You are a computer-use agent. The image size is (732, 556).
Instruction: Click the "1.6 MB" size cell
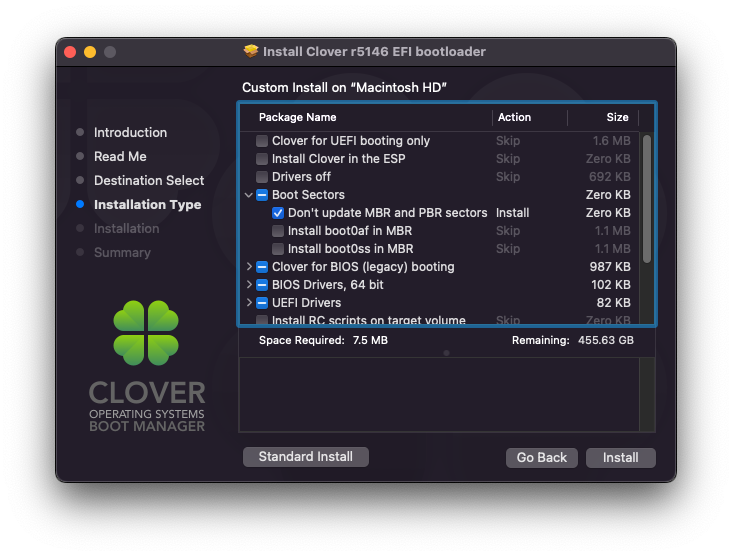612,141
